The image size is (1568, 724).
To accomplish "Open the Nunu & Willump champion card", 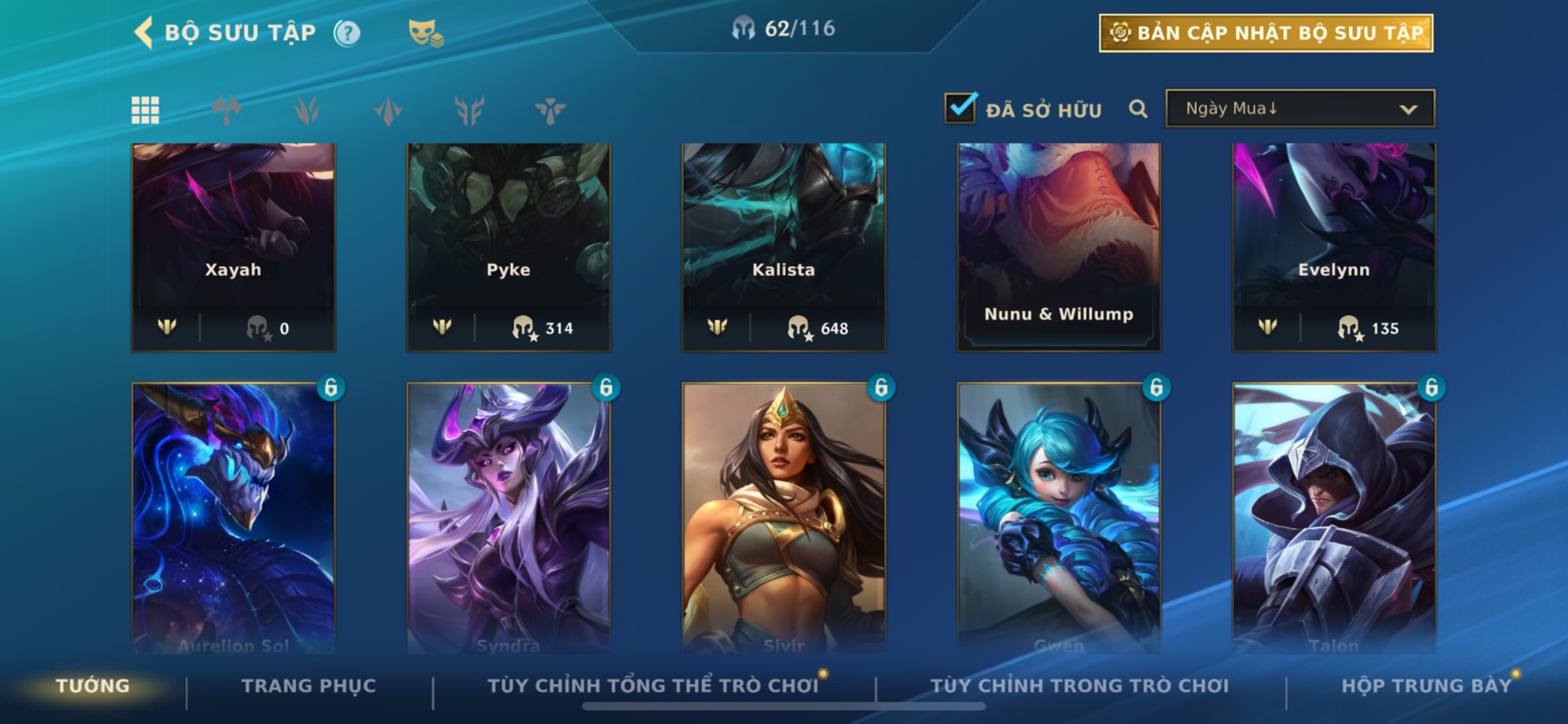I will coord(1059,247).
